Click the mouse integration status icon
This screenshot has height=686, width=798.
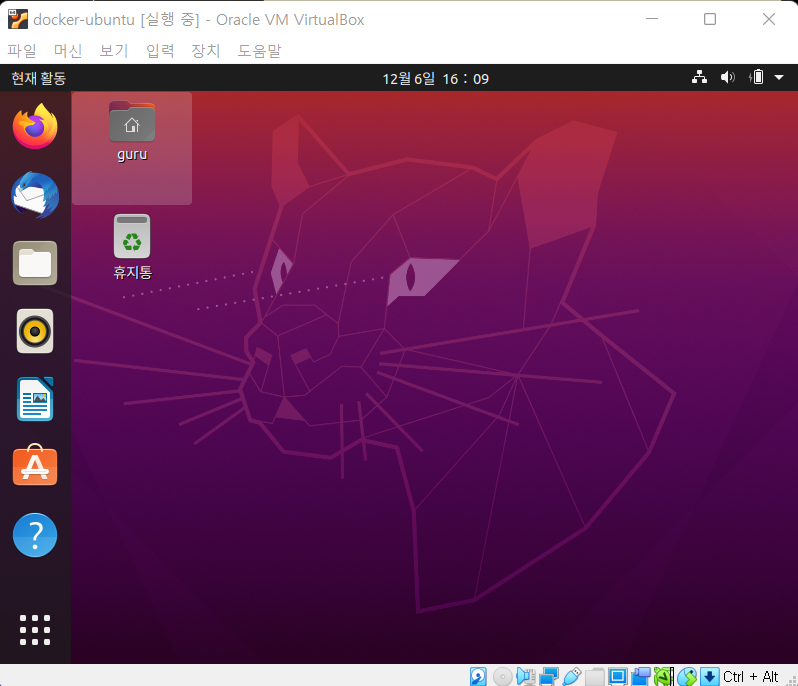coord(687,676)
